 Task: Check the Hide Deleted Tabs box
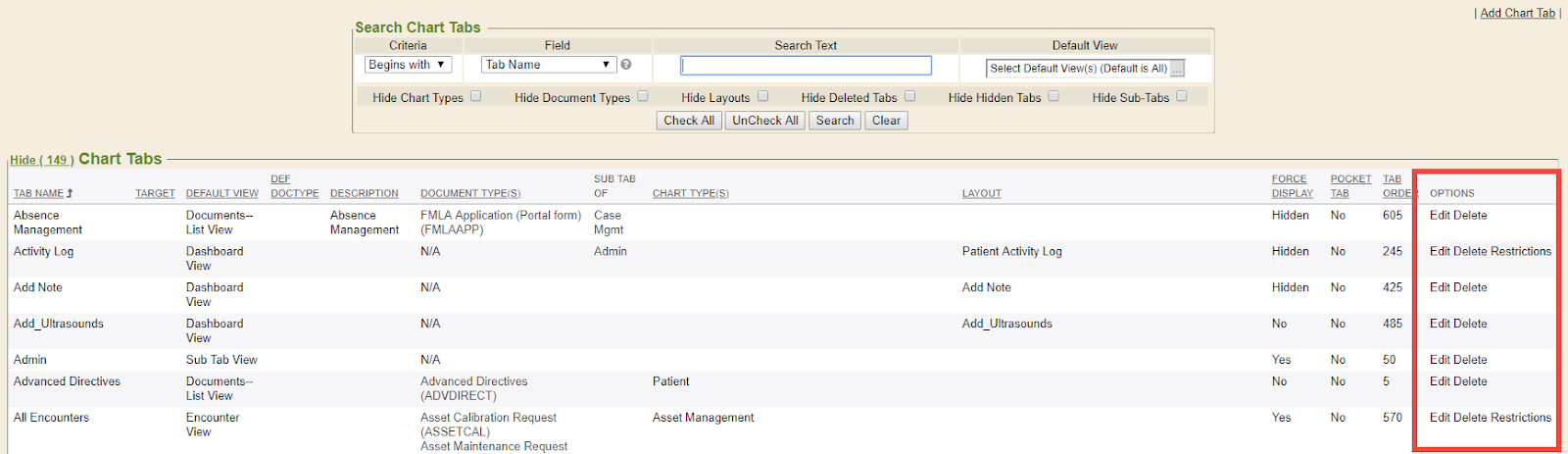(x=909, y=96)
